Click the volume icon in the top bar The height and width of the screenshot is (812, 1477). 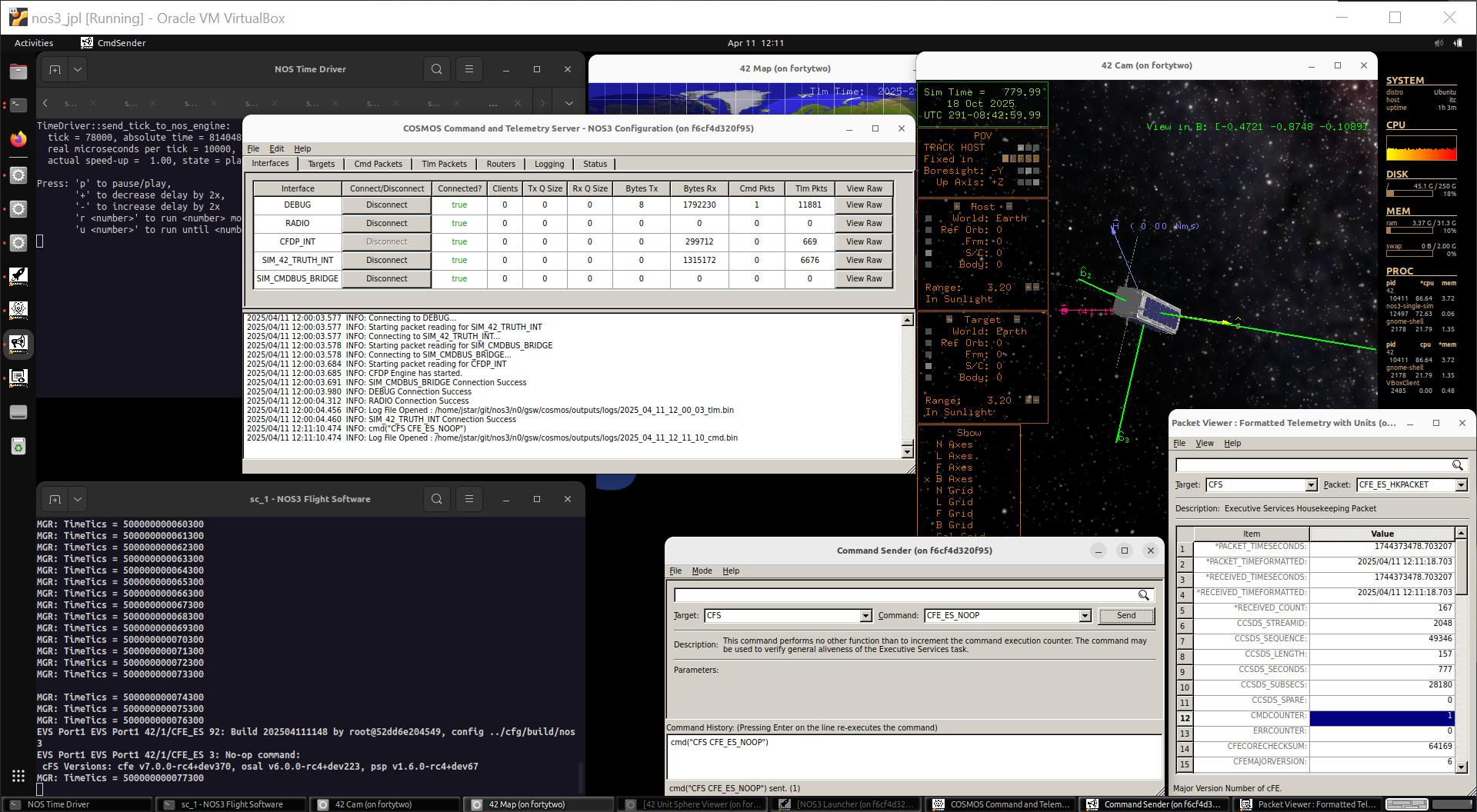pyautogui.click(x=1439, y=43)
